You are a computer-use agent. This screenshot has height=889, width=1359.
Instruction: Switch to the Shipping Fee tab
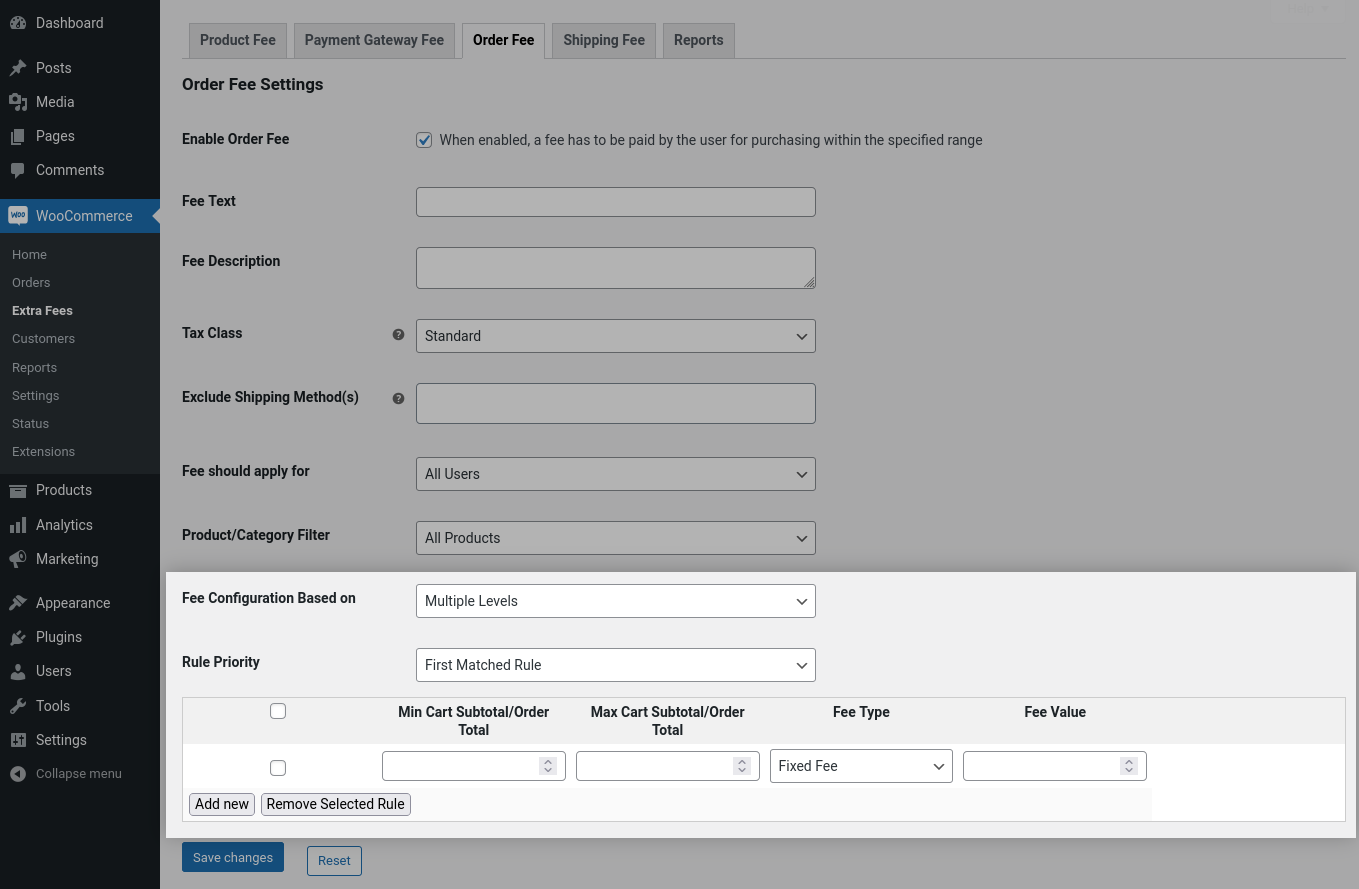pyautogui.click(x=603, y=40)
